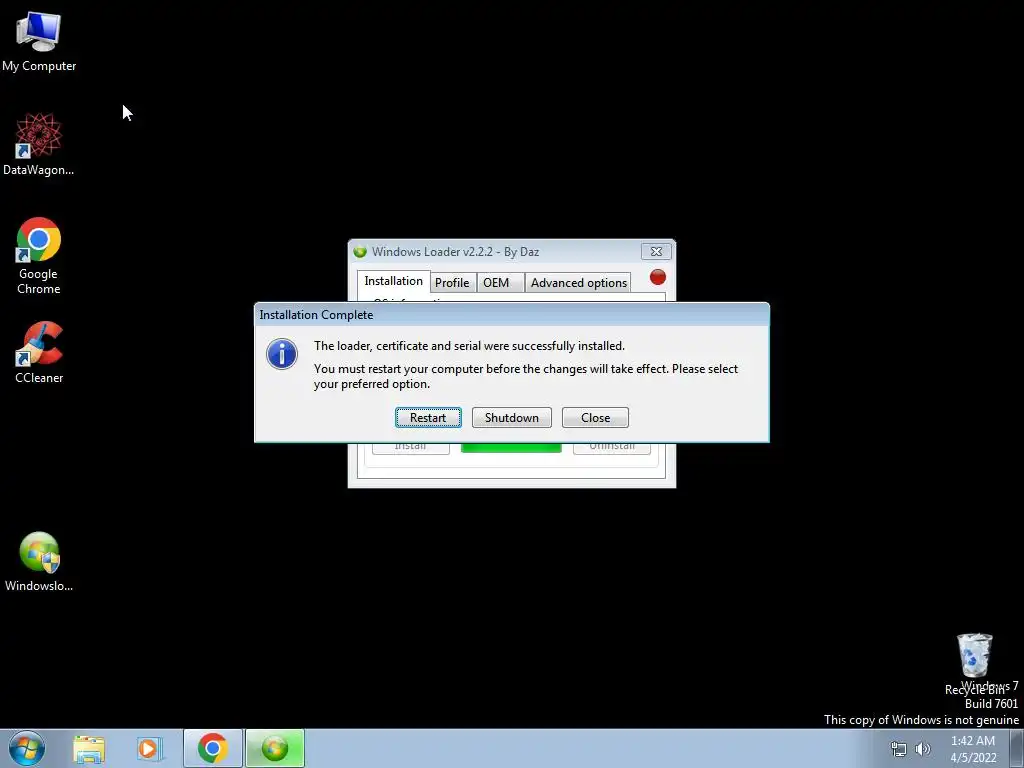Open the My Computer desktop icon
The width and height of the screenshot is (1024, 768).
tap(39, 42)
